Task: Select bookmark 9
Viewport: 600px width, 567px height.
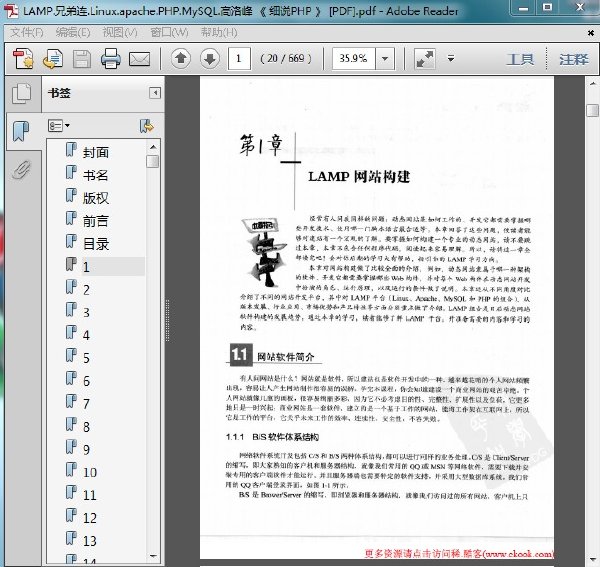Action: coord(86,450)
